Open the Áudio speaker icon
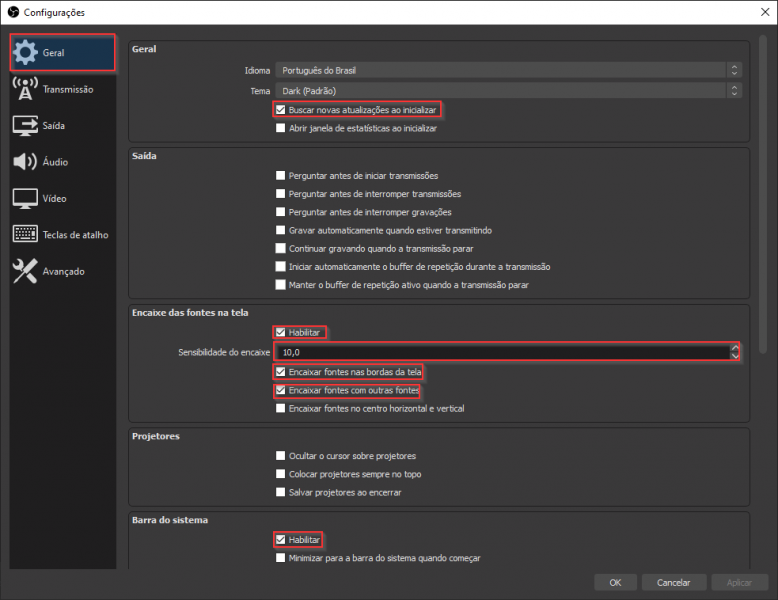 pyautogui.click(x=26, y=162)
